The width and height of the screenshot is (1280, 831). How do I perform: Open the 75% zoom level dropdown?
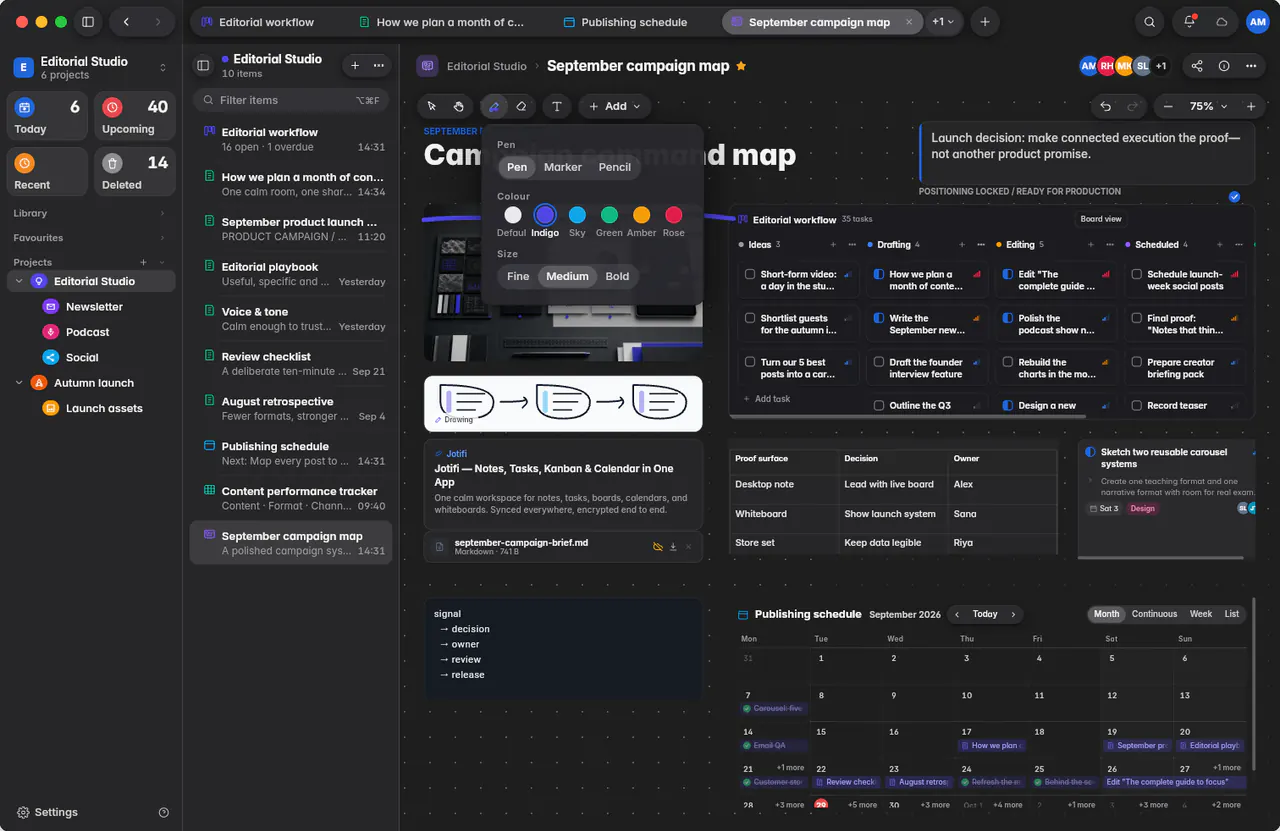tap(1208, 106)
